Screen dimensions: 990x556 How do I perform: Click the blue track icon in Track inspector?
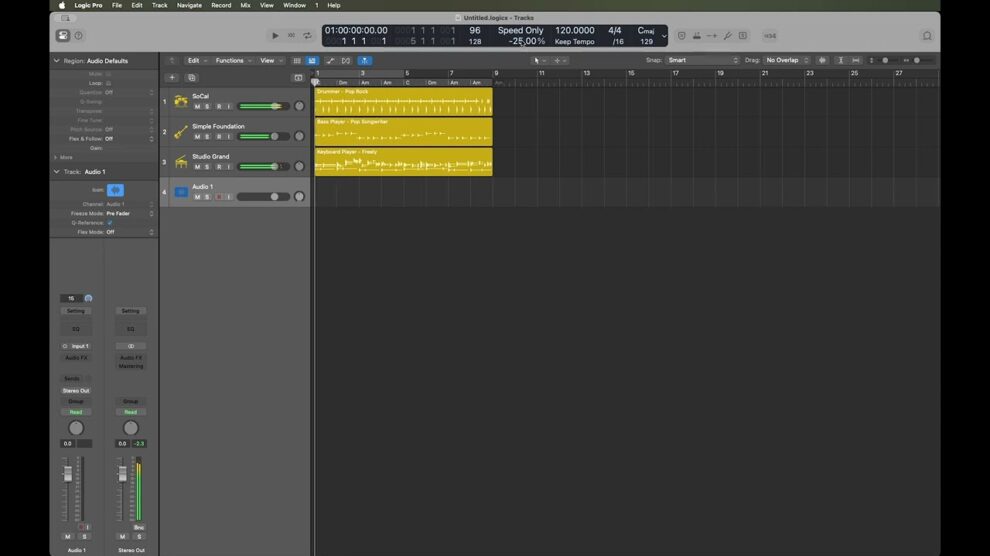(115, 189)
